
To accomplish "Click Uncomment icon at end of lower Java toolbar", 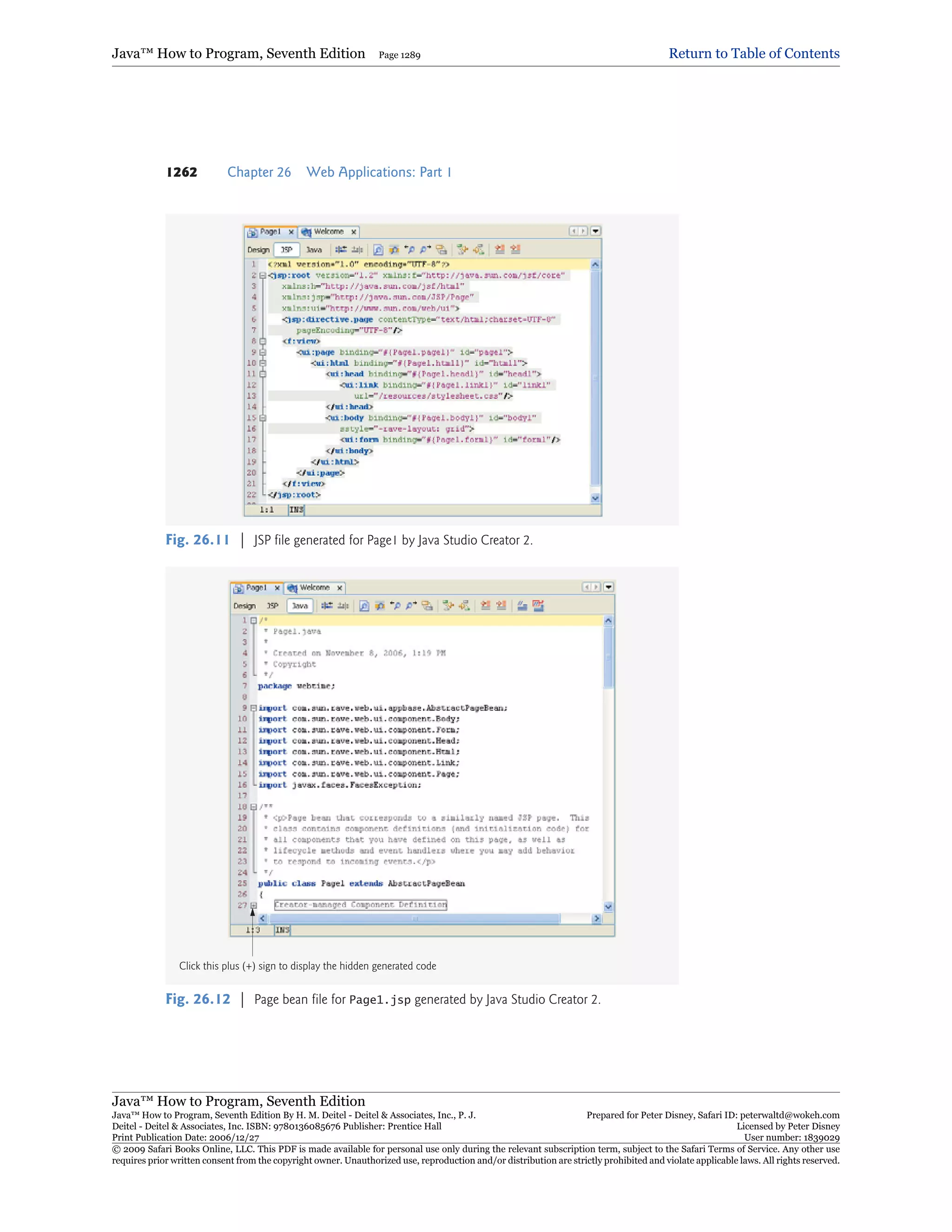I will [x=538, y=605].
